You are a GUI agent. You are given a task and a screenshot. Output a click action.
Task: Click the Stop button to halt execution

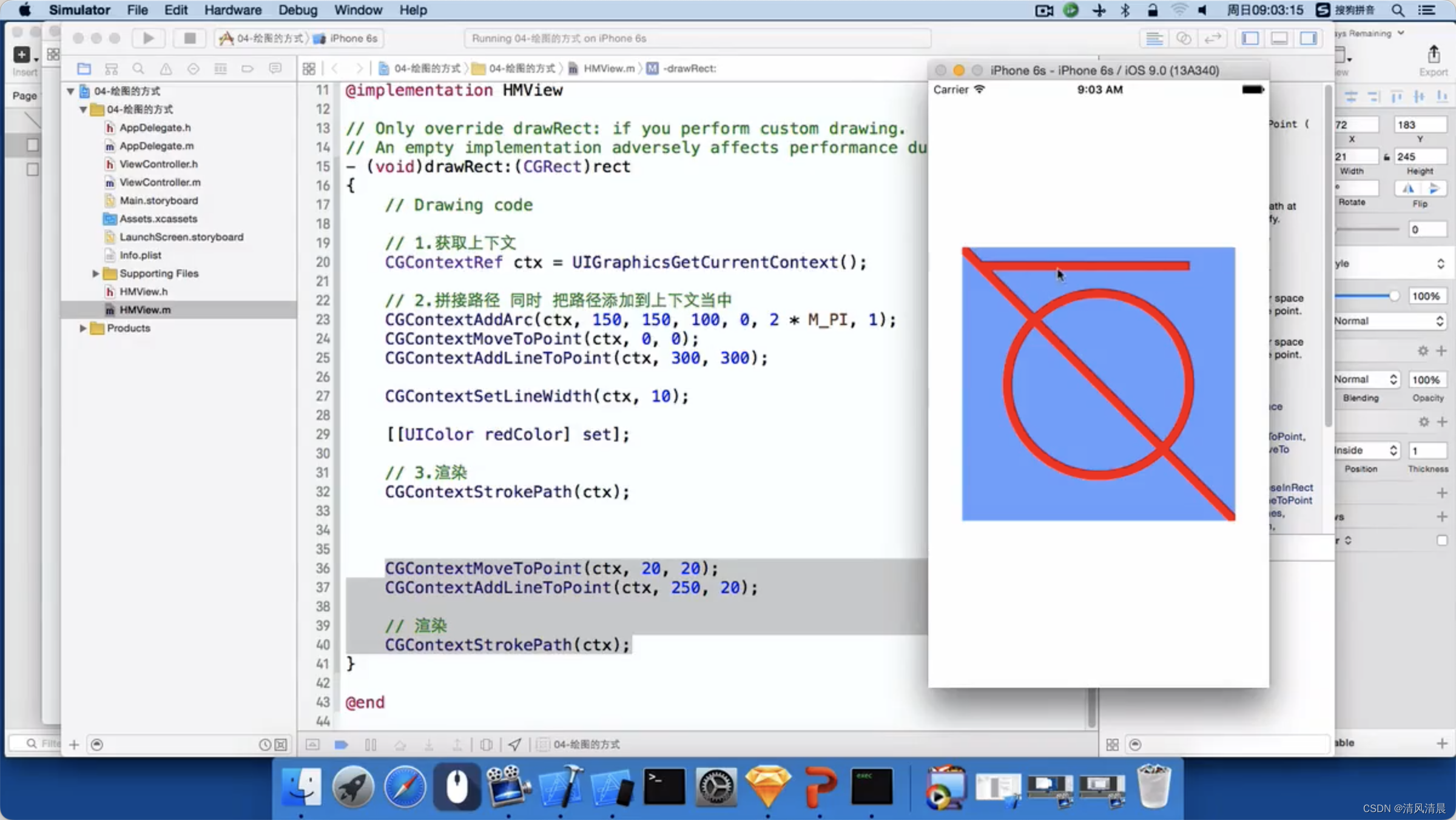[x=189, y=38]
